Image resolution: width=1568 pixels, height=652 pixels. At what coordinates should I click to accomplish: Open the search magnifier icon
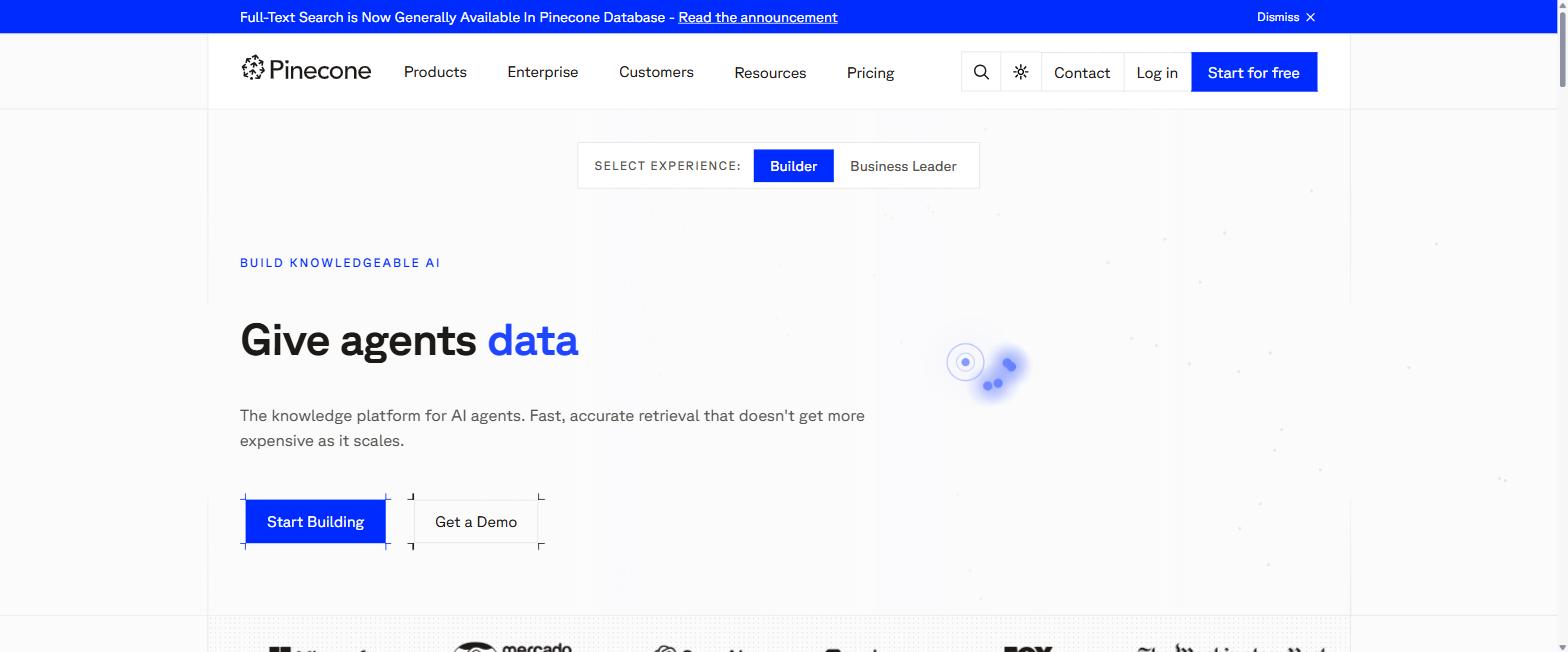tap(981, 72)
